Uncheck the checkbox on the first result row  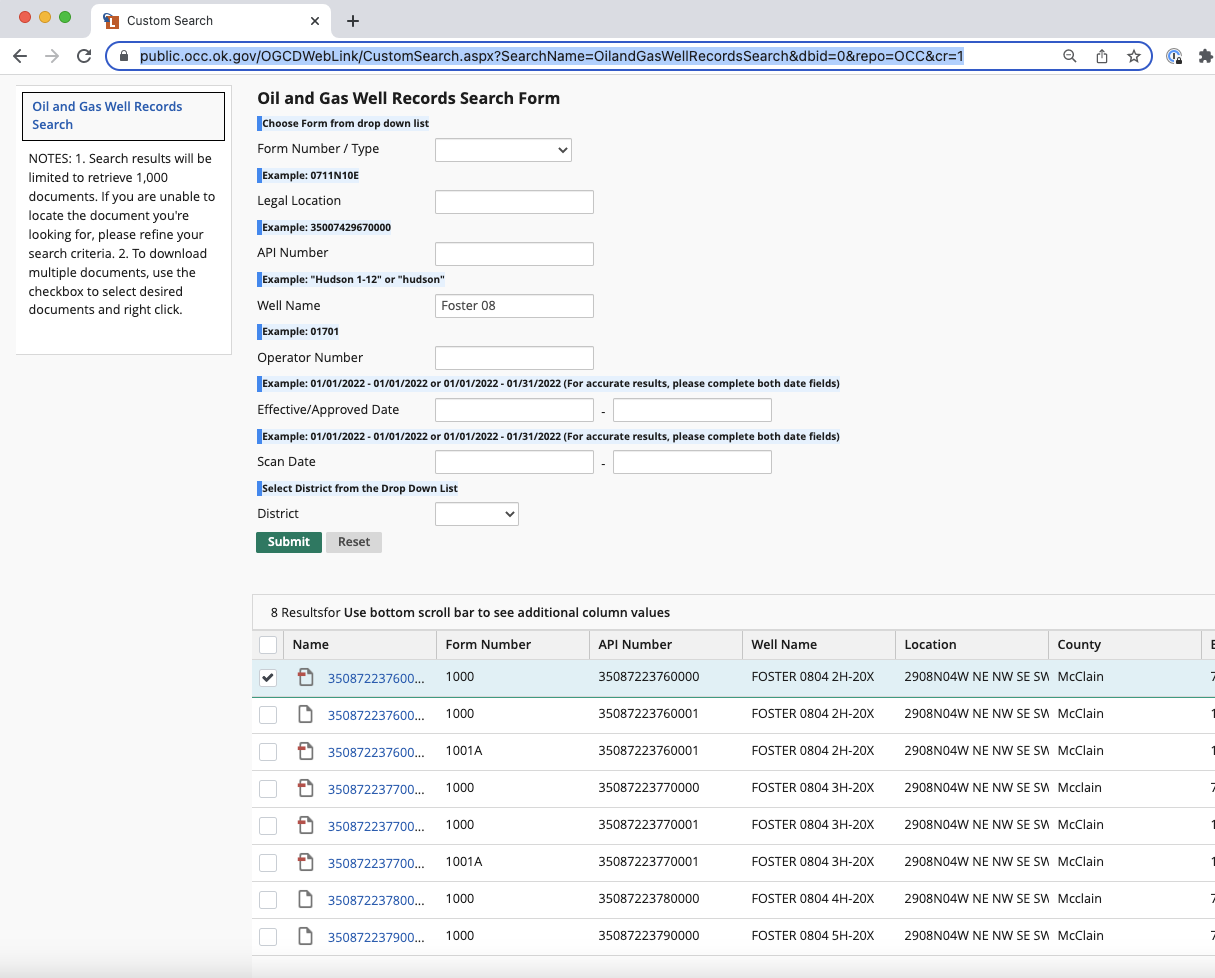268,678
